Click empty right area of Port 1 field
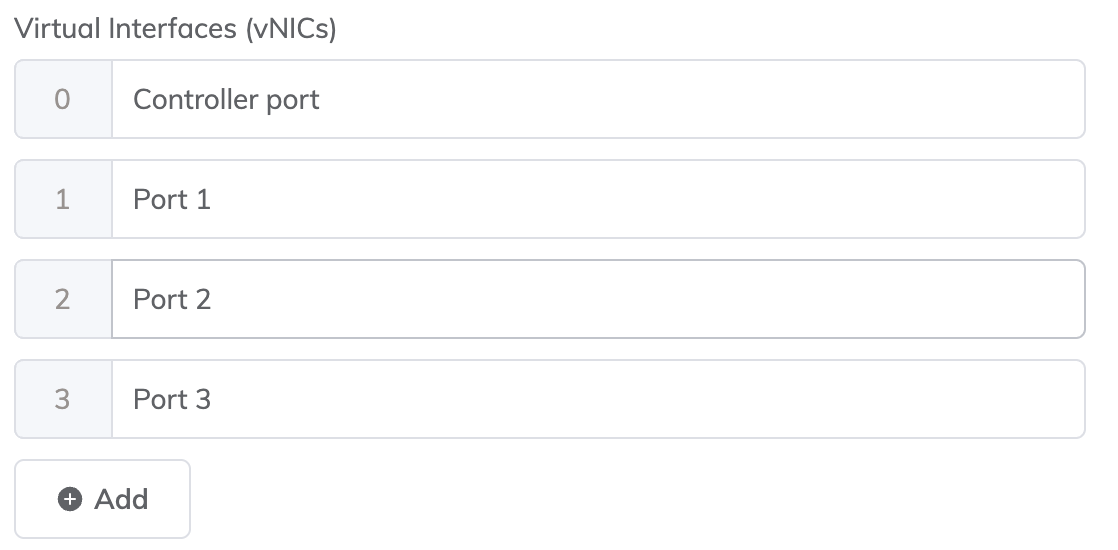 850,199
